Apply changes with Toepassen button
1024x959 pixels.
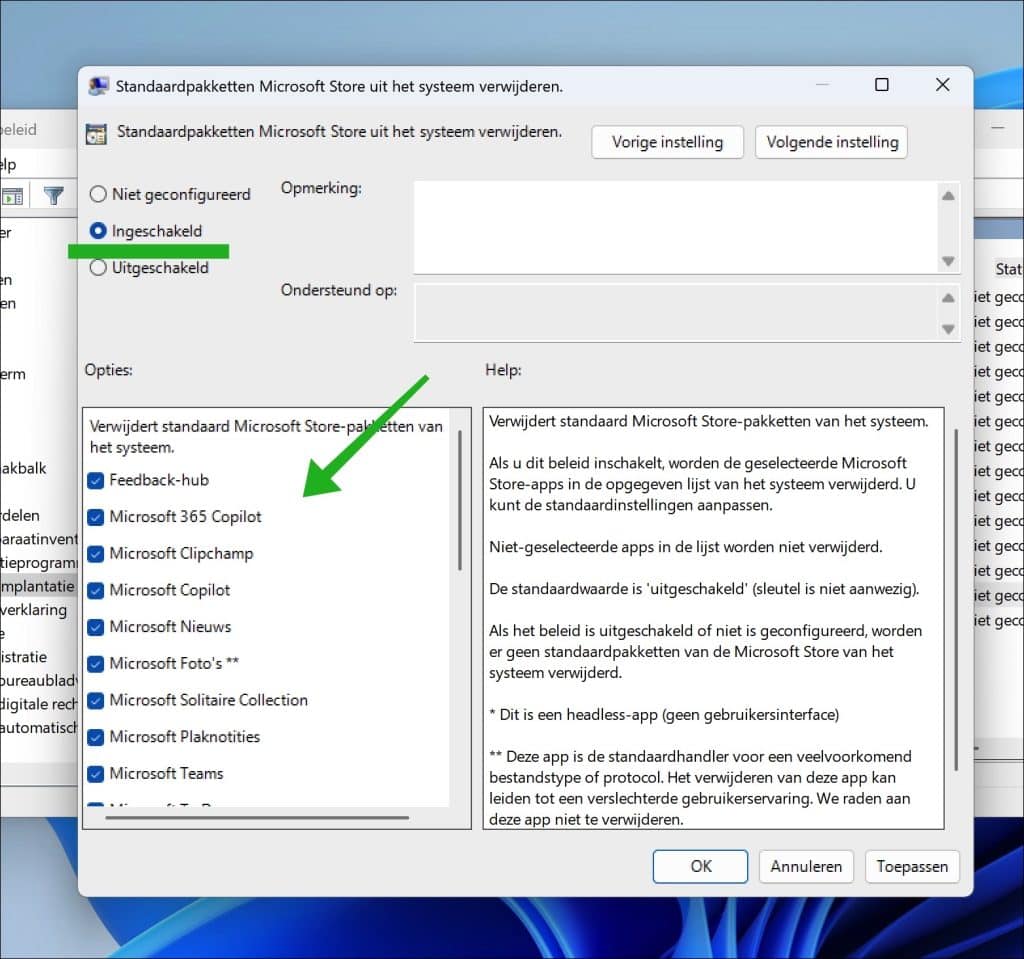tap(912, 866)
